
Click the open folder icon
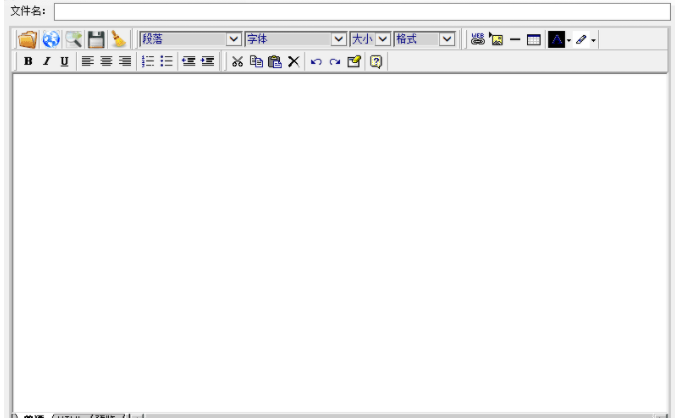click(28, 40)
